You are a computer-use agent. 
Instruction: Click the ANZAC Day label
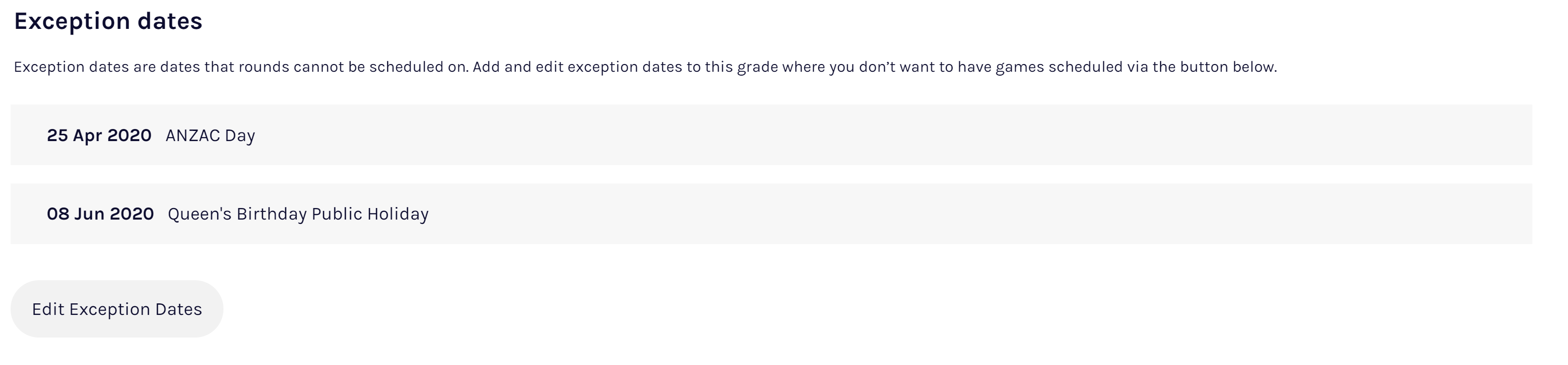click(210, 135)
